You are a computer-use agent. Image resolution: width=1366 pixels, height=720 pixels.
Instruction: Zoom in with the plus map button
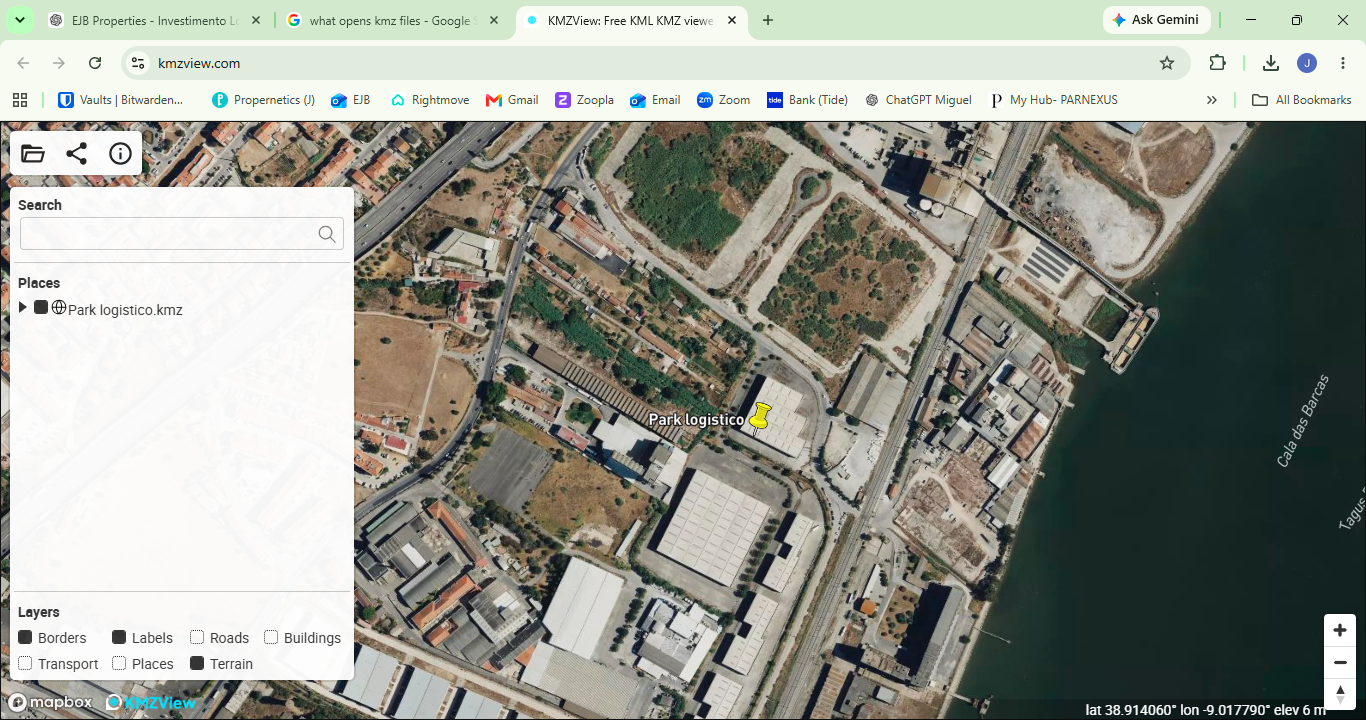pos(1340,630)
